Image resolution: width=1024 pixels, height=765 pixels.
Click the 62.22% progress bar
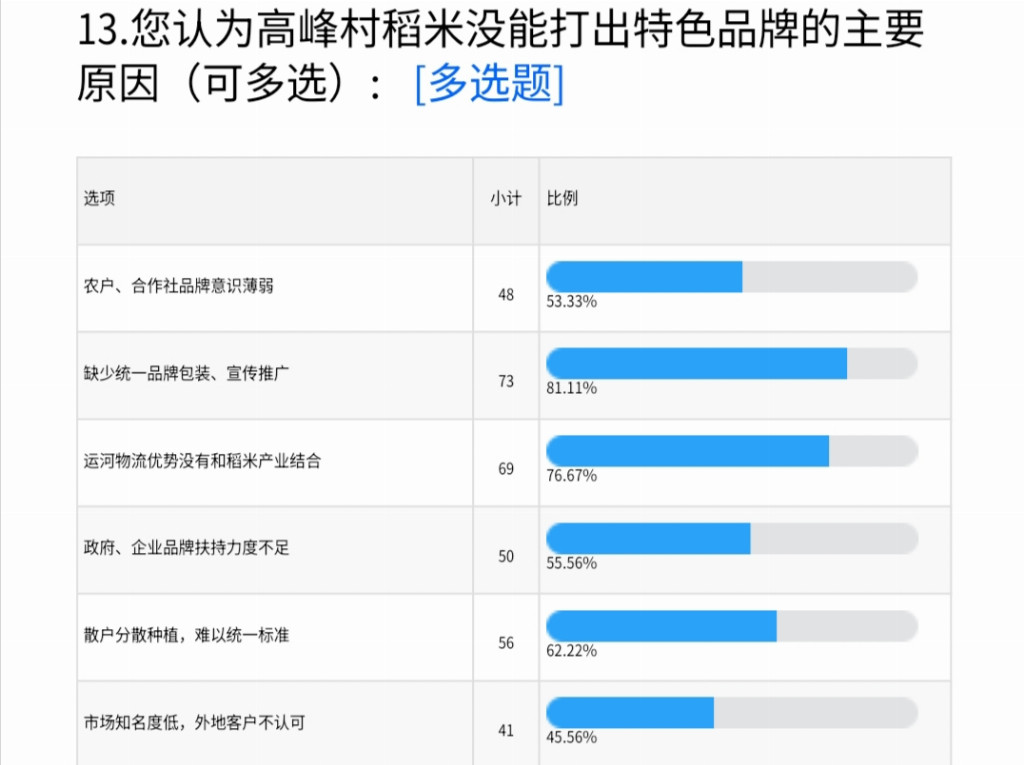tap(731, 626)
